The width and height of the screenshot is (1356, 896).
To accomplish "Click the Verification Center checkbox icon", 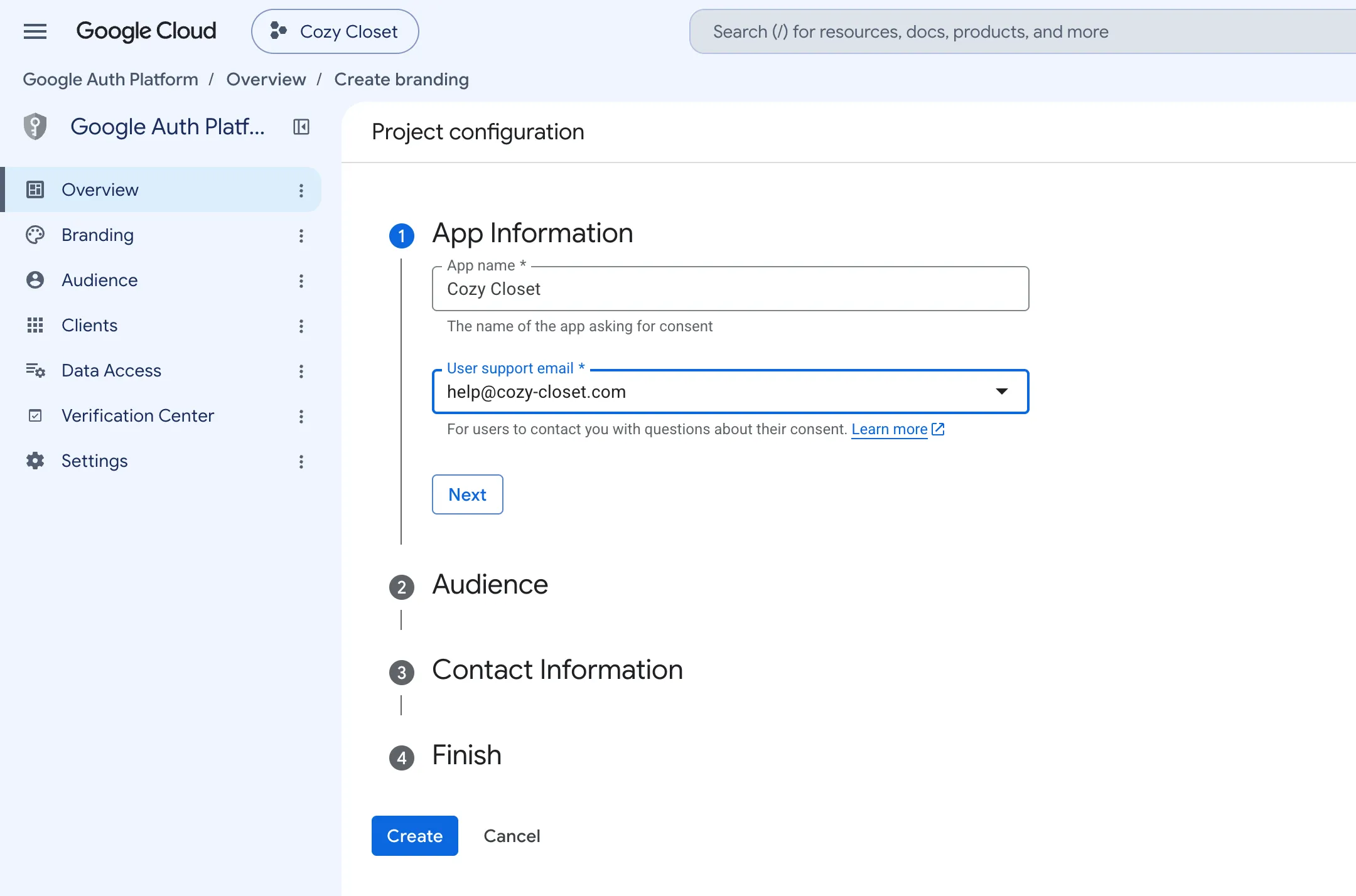I will pyautogui.click(x=35, y=415).
